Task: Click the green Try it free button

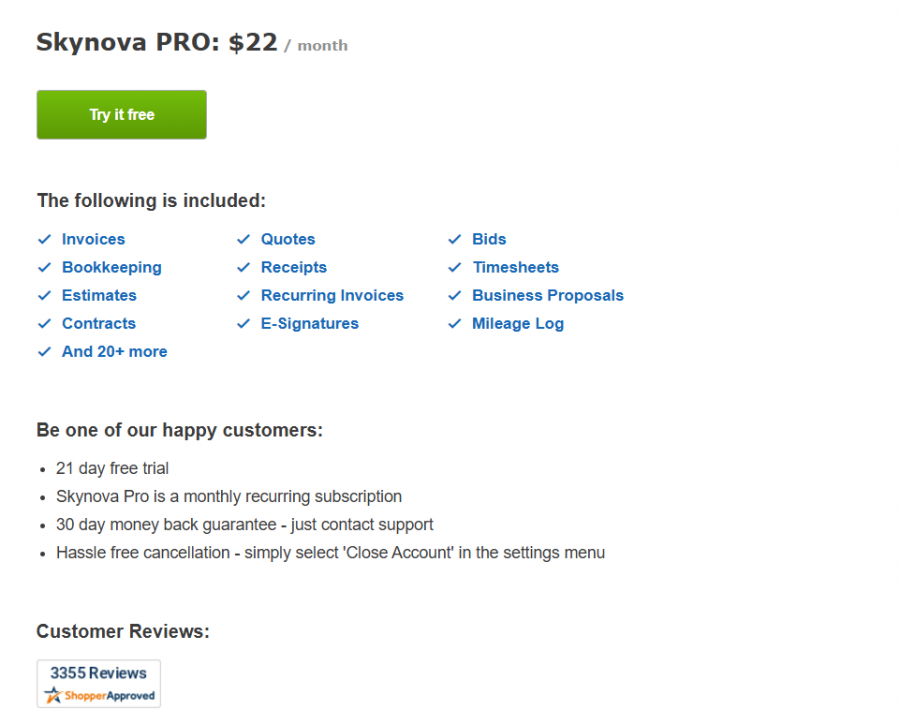Action: click(x=121, y=115)
